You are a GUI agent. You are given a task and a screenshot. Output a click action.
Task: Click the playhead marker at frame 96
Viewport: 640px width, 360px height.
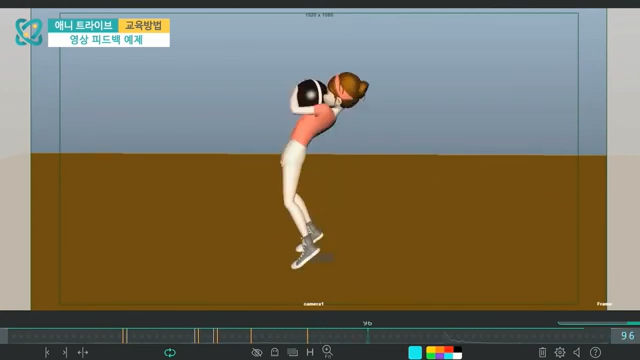click(368, 336)
